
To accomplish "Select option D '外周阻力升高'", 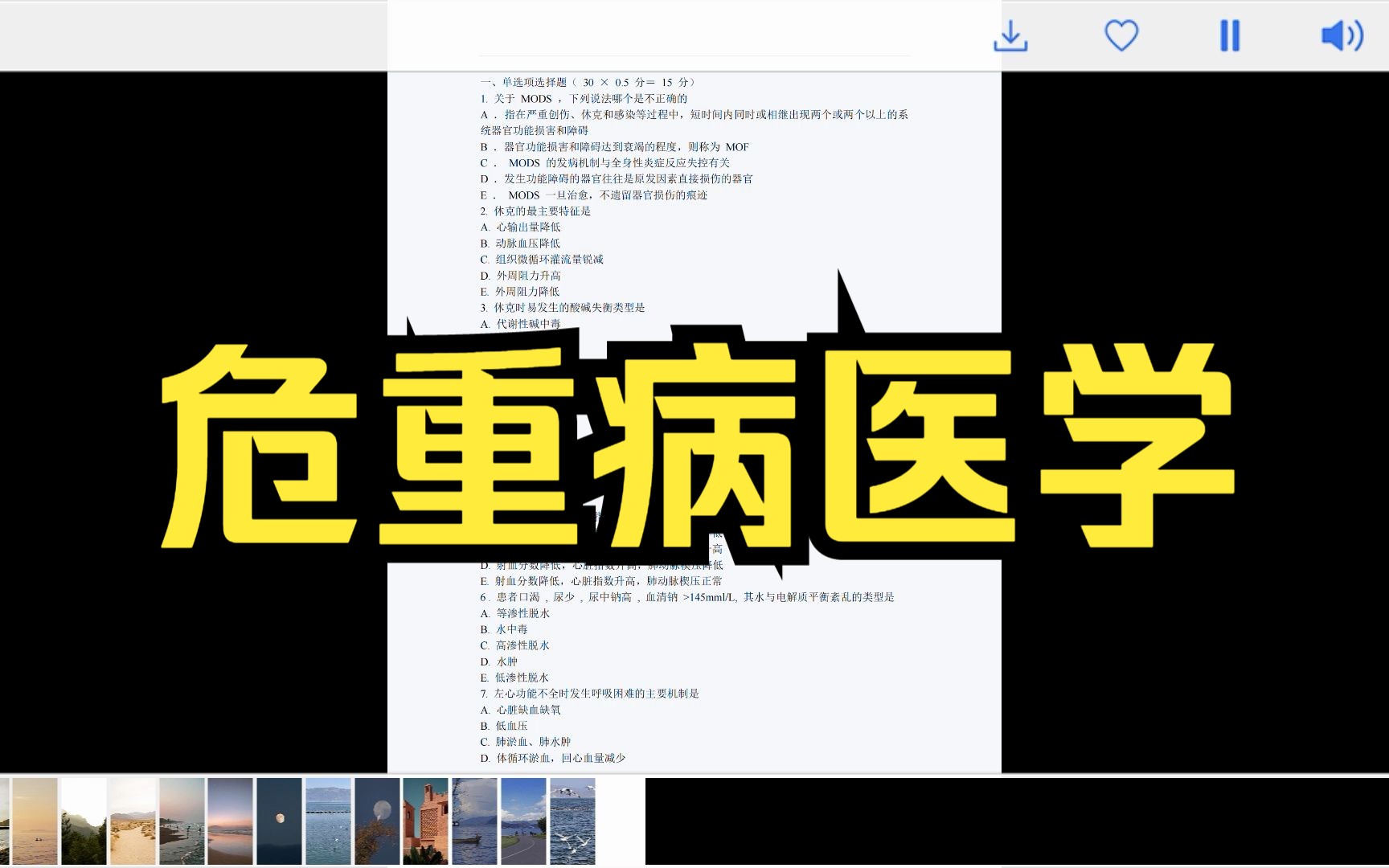I will 520,276.
